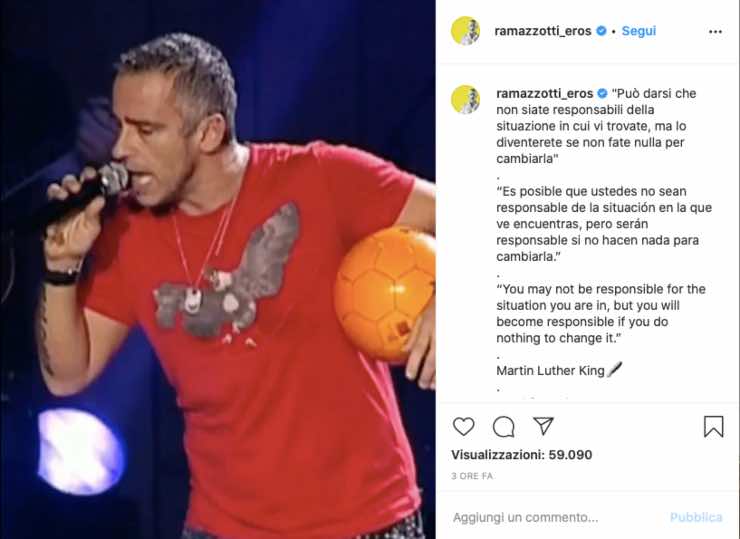Open the three-dot more options menu
This screenshot has width=740, height=539.
(715, 32)
